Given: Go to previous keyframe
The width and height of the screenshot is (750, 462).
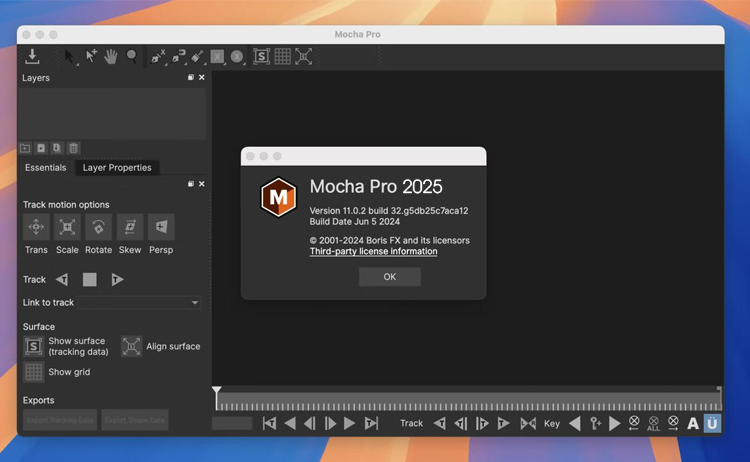Looking at the screenshot, I should 575,423.
